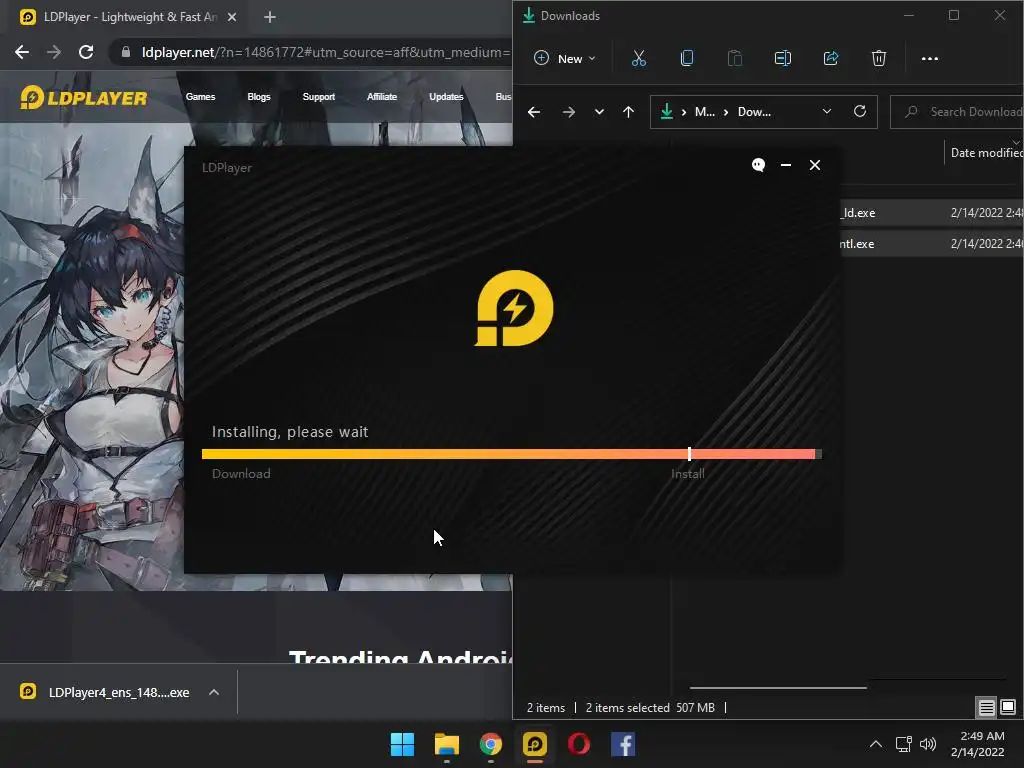1024x768 pixels.
Task: Go up one folder level in Explorer
Action: [x=628, y=112]
